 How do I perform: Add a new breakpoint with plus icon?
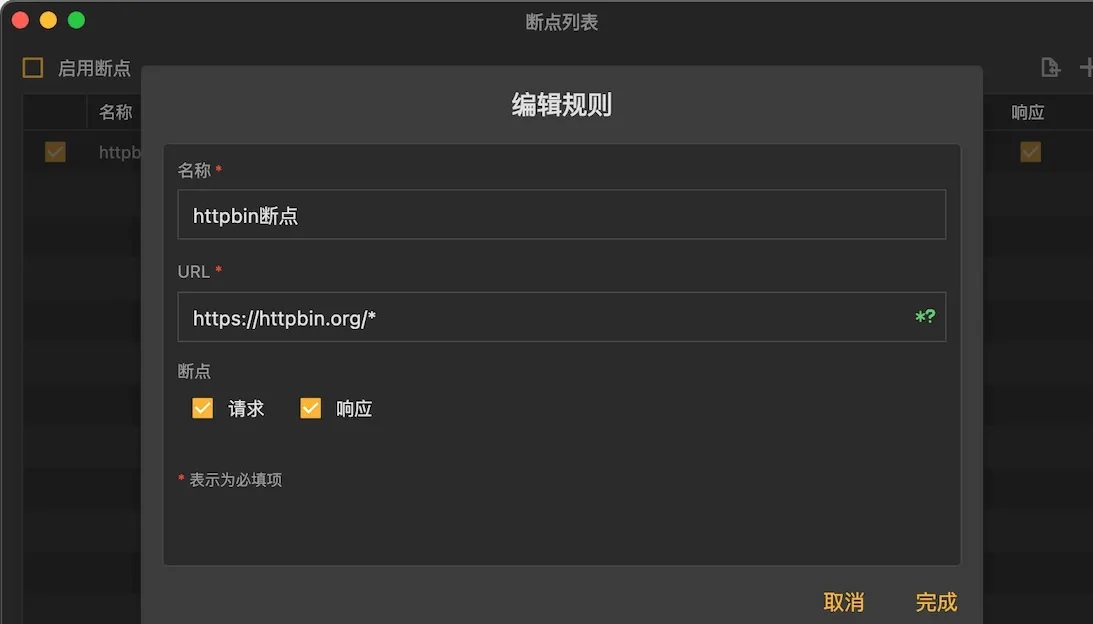(x=1086, y=68)
